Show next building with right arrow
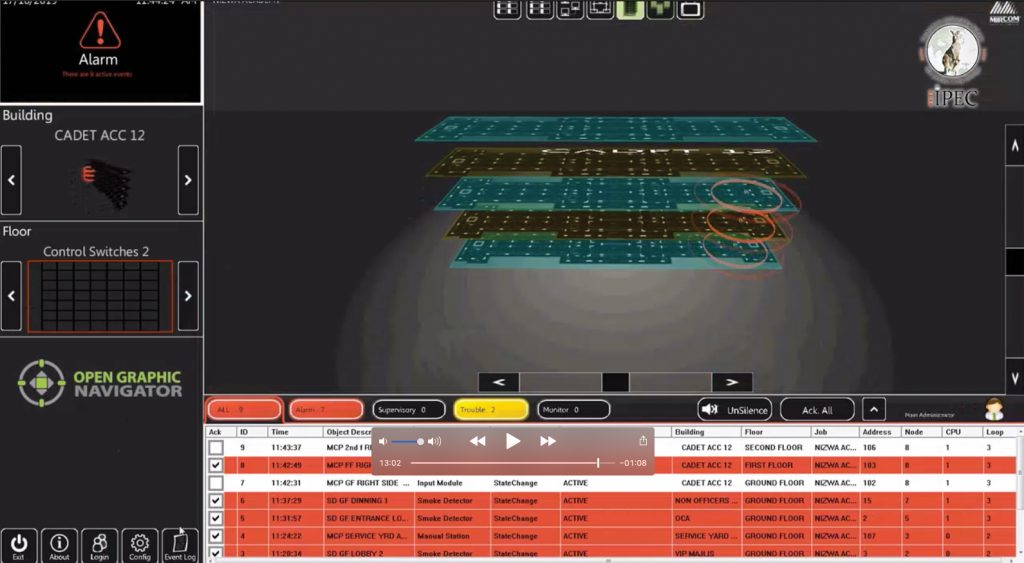1024x563 pixels. 188,180
